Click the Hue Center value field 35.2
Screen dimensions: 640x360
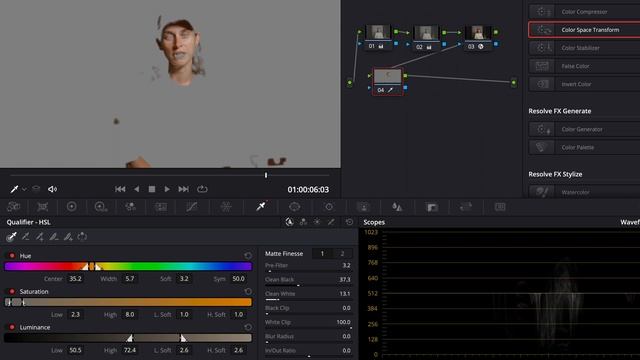click(x=75, y=279)
